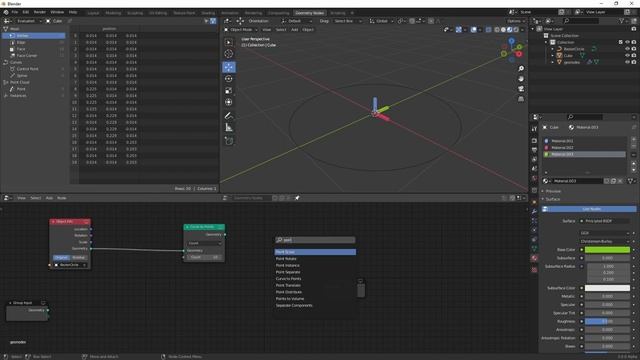Open the spreadsheet editor type selector
This screenshot has height=360, width=640.
8,21
